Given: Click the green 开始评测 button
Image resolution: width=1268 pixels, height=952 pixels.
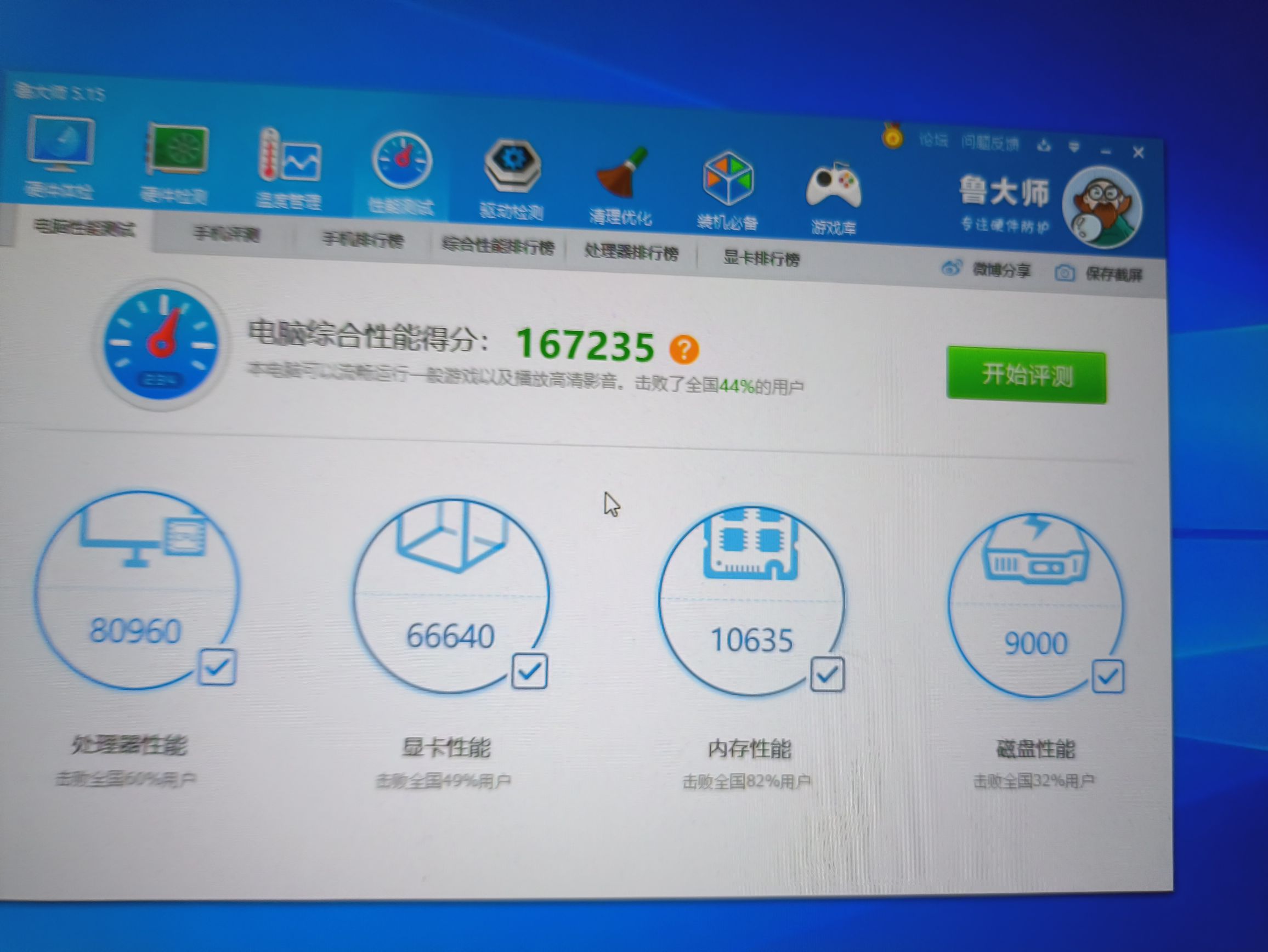Looking at the screenshot, I should click(1026, 376).
